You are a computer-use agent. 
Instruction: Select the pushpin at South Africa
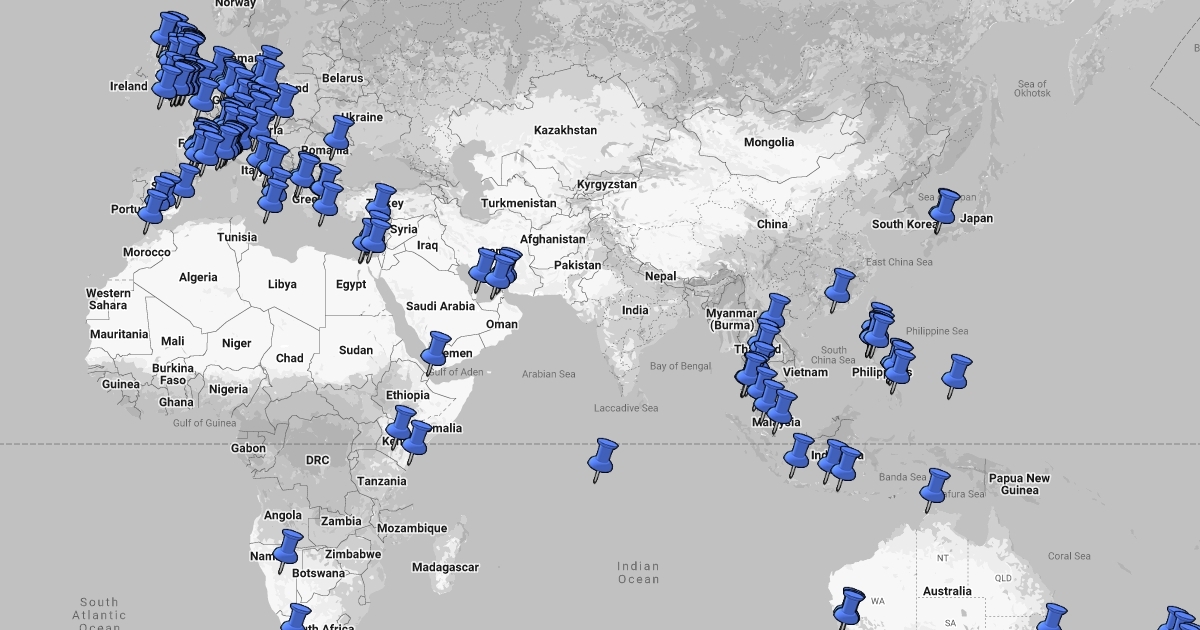click(296, 619)
